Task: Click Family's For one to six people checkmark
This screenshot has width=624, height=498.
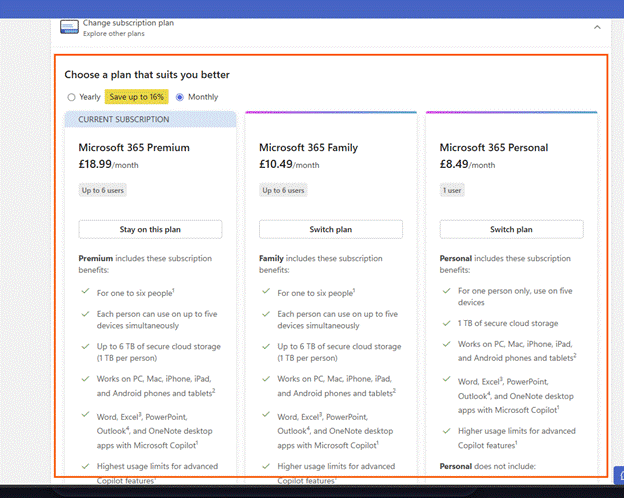Action: (x=266, y=291)
